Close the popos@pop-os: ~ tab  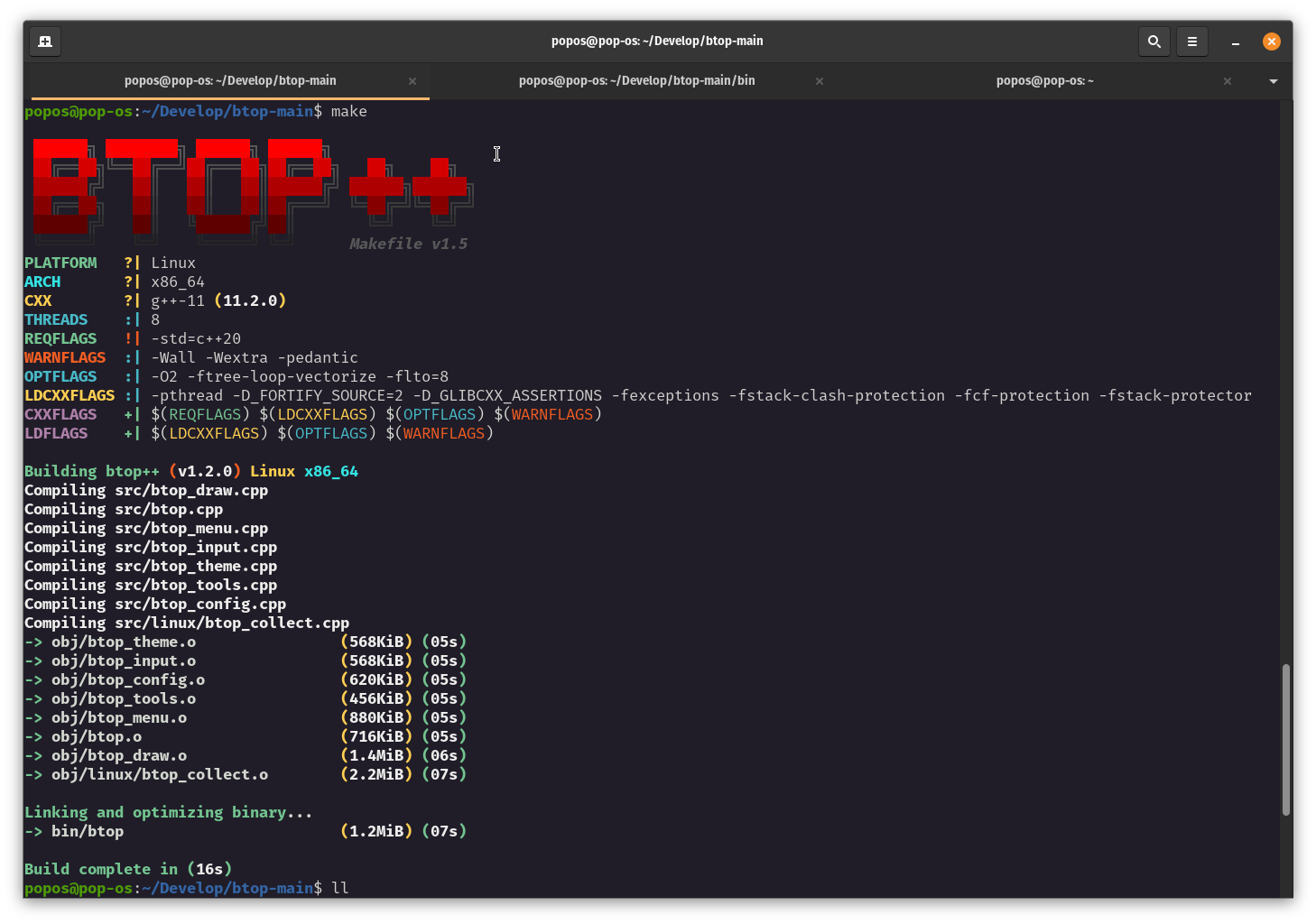[x=1228, y=81]
